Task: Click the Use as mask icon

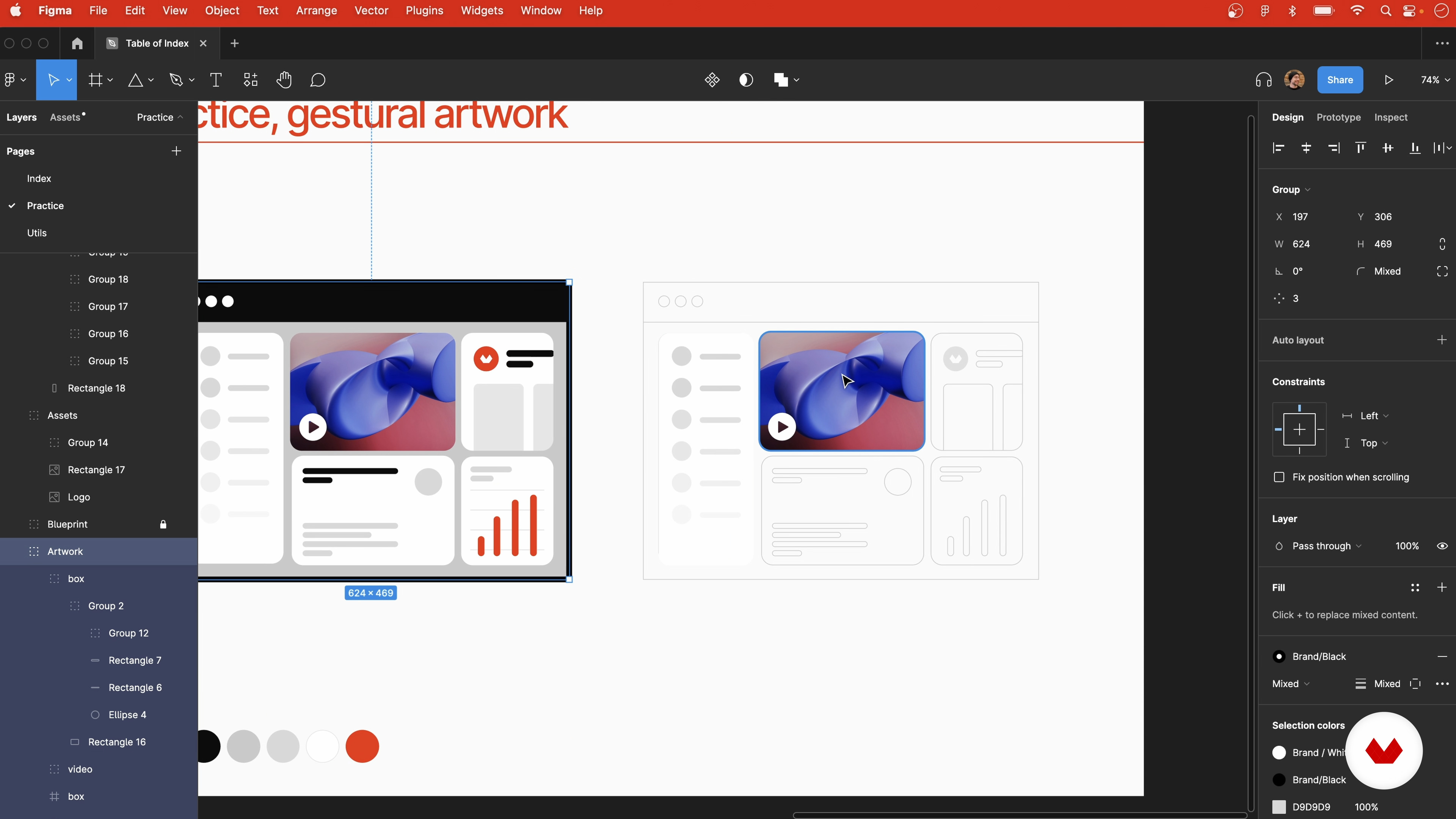Action: click(x=746, y=80)
